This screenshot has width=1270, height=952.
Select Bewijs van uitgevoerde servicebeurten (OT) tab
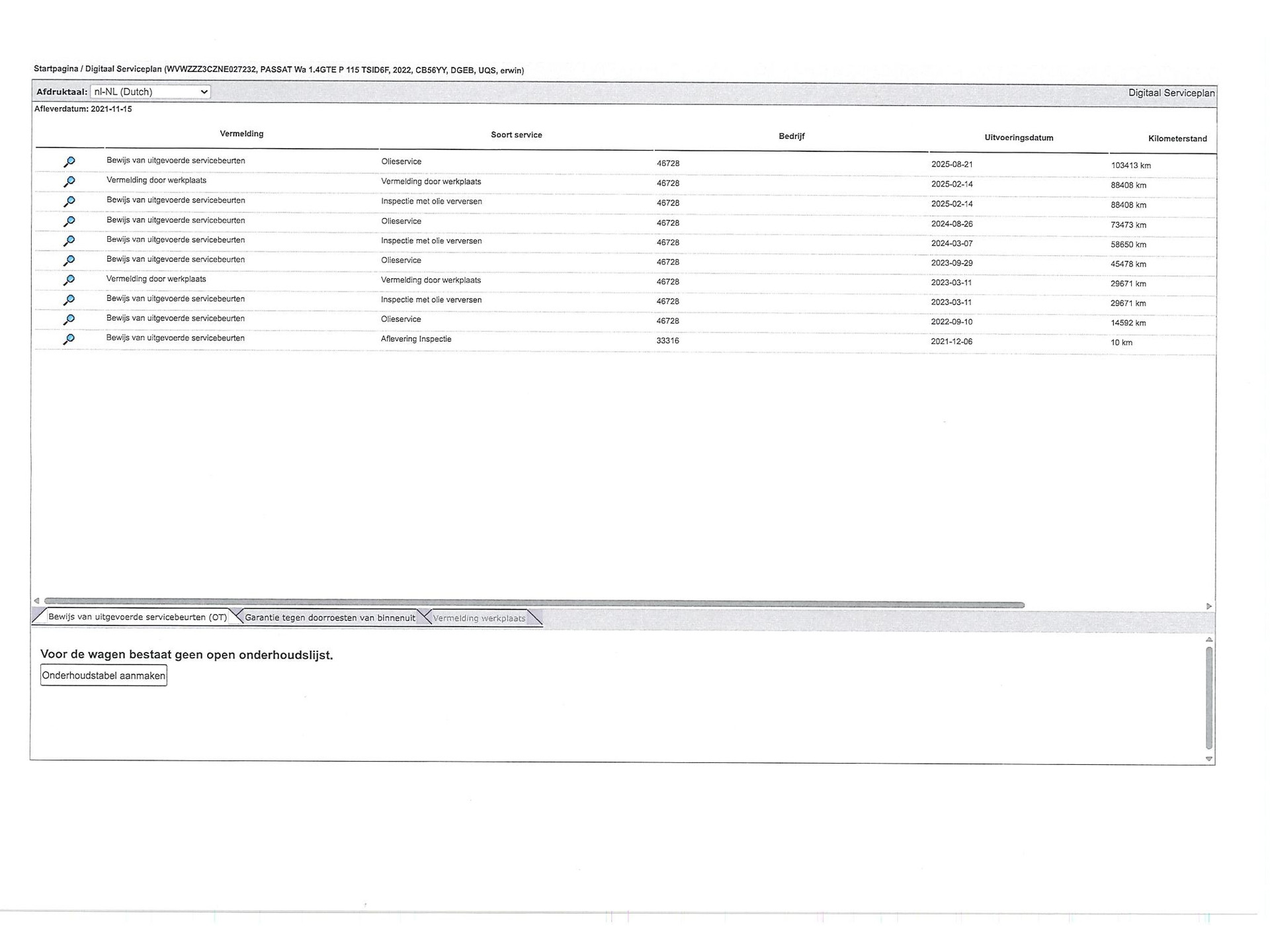137,617
